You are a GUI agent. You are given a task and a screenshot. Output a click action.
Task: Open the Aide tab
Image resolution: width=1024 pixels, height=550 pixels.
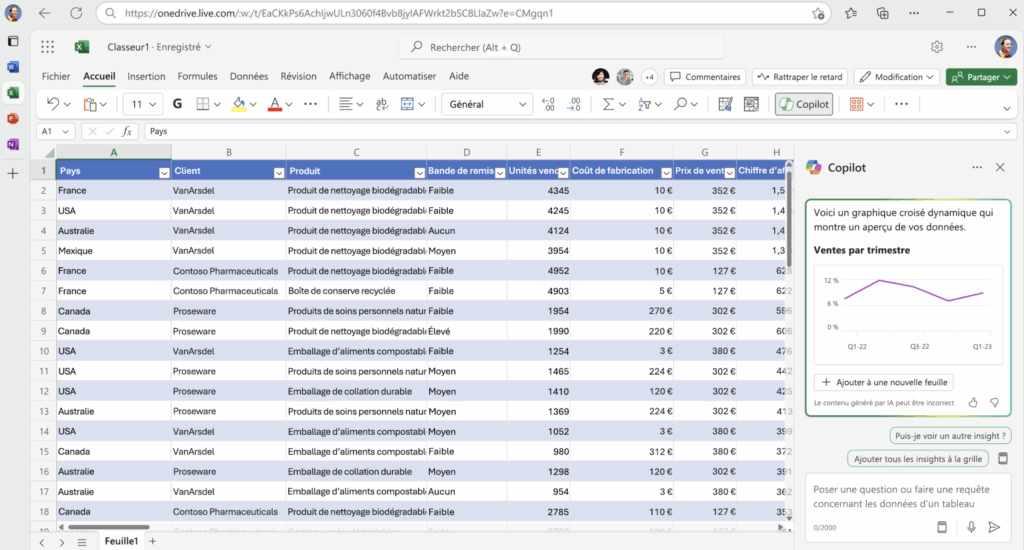click(459, 76)
